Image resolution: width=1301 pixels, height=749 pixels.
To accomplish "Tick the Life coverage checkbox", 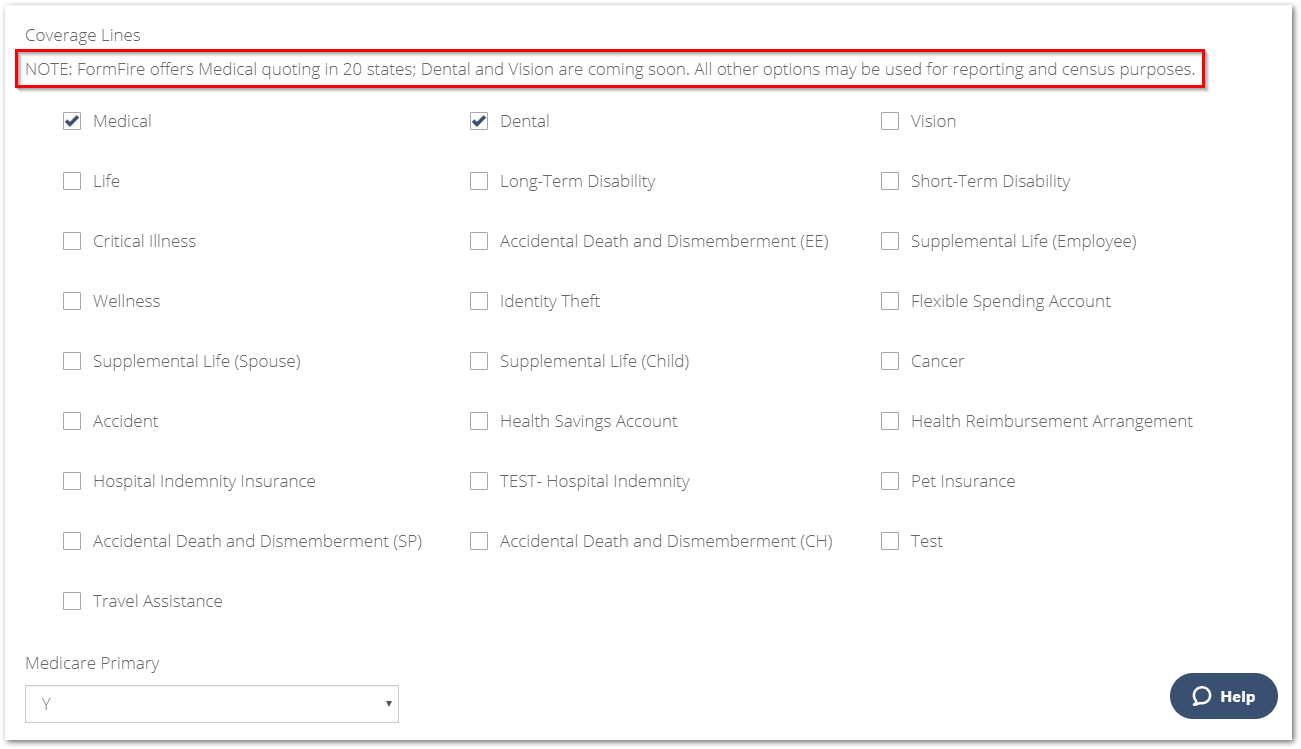I will [72, 181].
